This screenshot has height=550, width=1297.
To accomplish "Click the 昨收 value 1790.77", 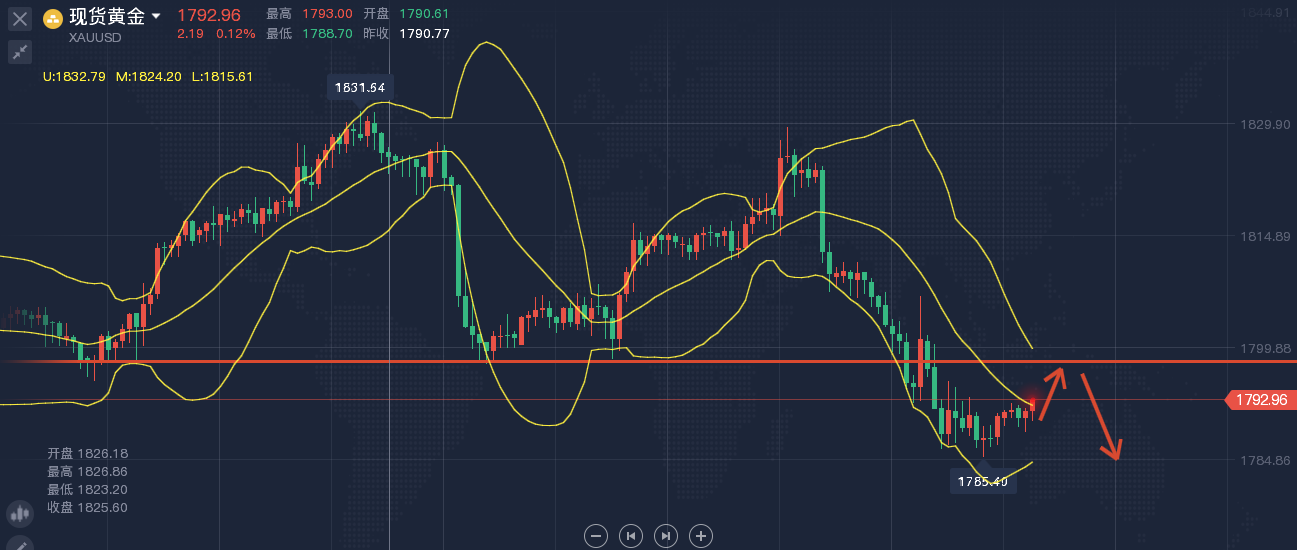I will (424, 33).
